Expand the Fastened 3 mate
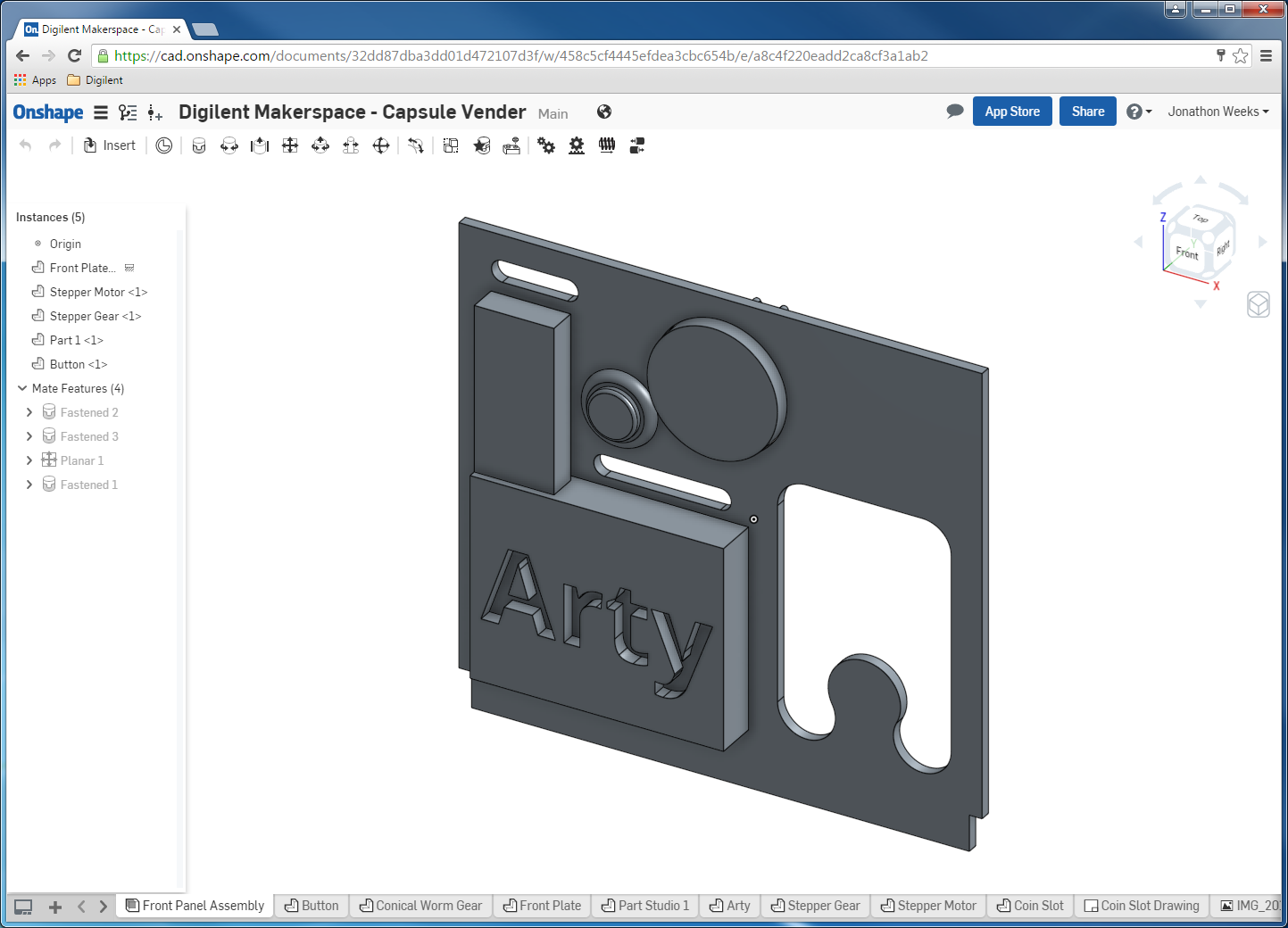The height and width of the screenshot is (928, 1288). click(29, 436)
